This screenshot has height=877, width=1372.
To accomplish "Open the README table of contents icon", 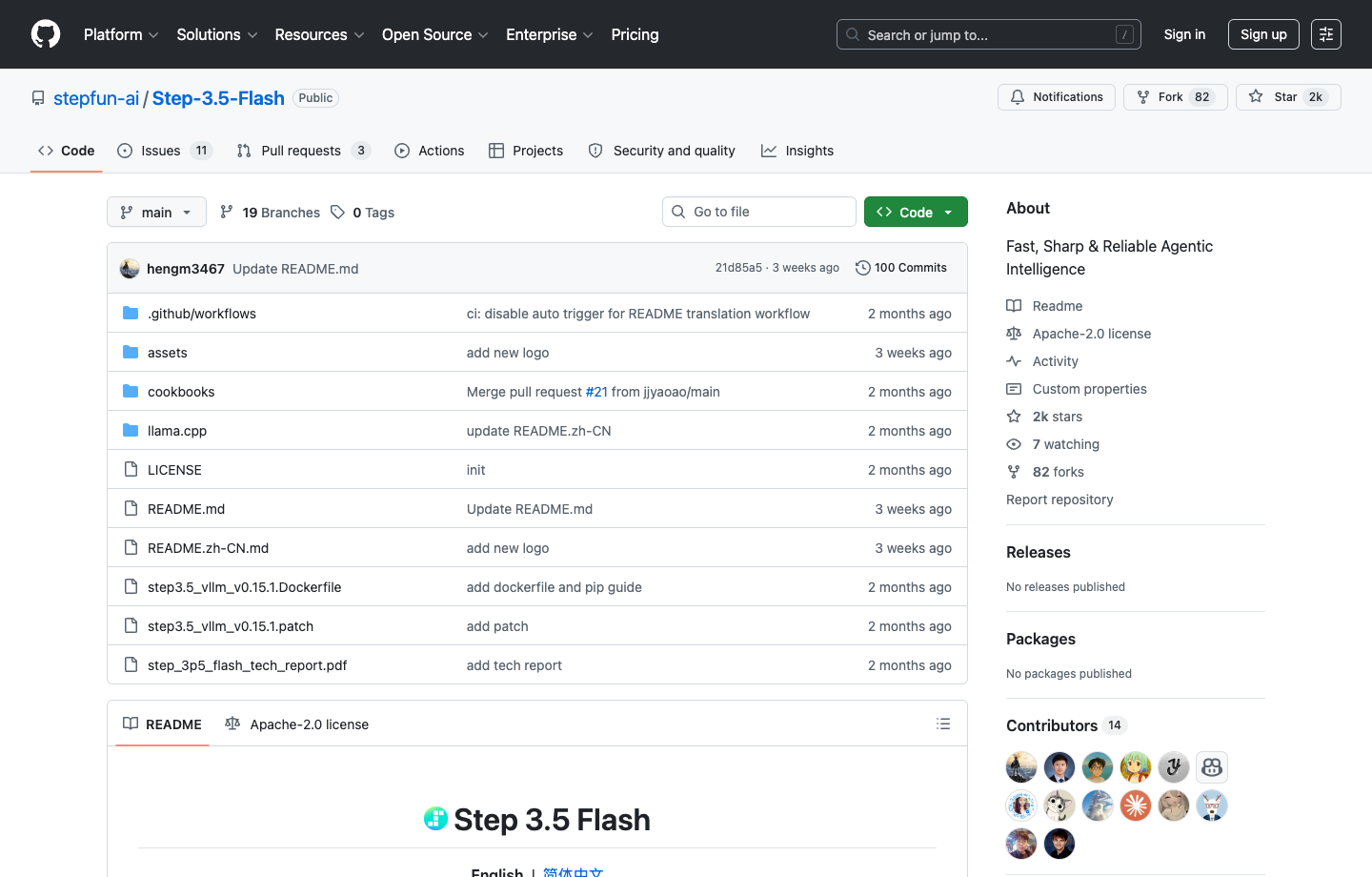I will point(943,724).
